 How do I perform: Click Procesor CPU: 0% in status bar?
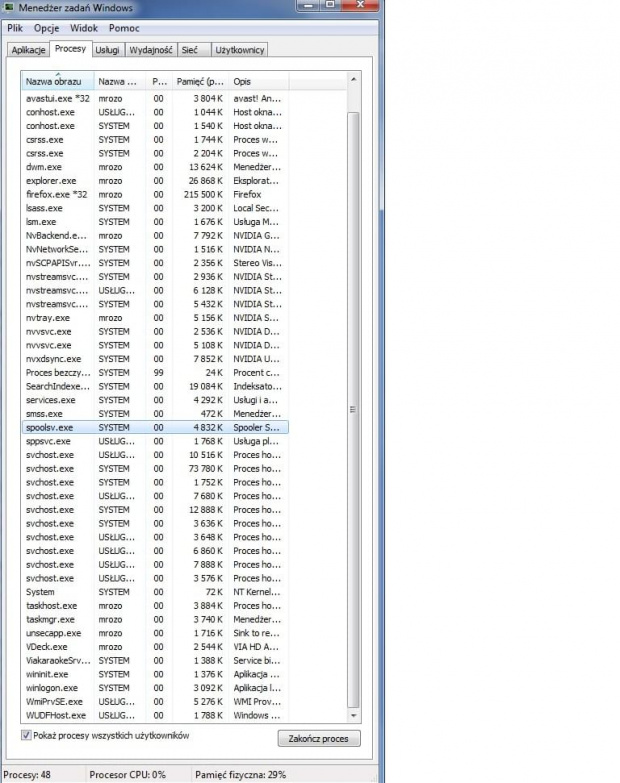(127, 775)
